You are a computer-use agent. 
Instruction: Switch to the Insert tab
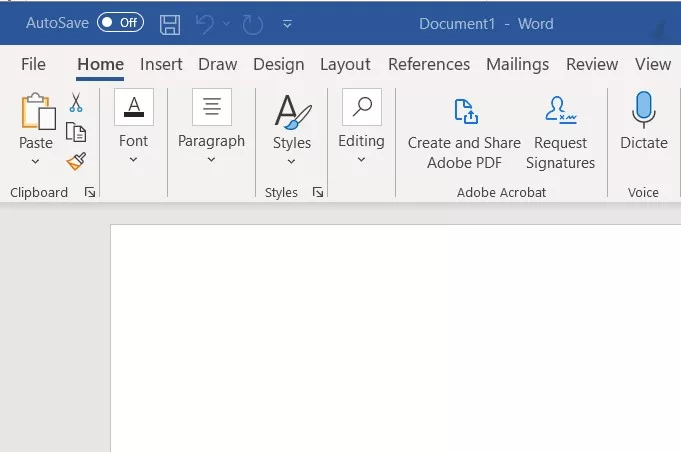point(161,64)
